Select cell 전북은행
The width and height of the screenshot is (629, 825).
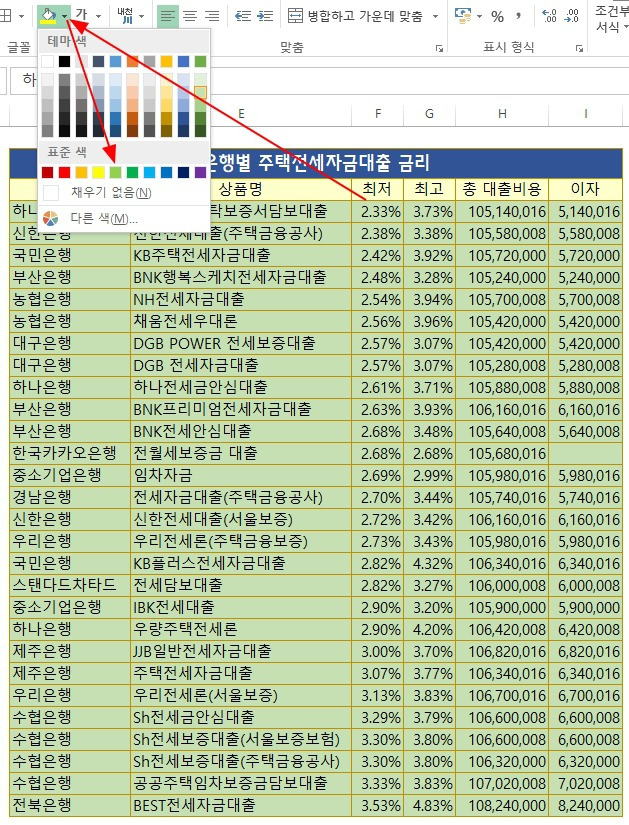pyautogui.click(x=70, y=805)
